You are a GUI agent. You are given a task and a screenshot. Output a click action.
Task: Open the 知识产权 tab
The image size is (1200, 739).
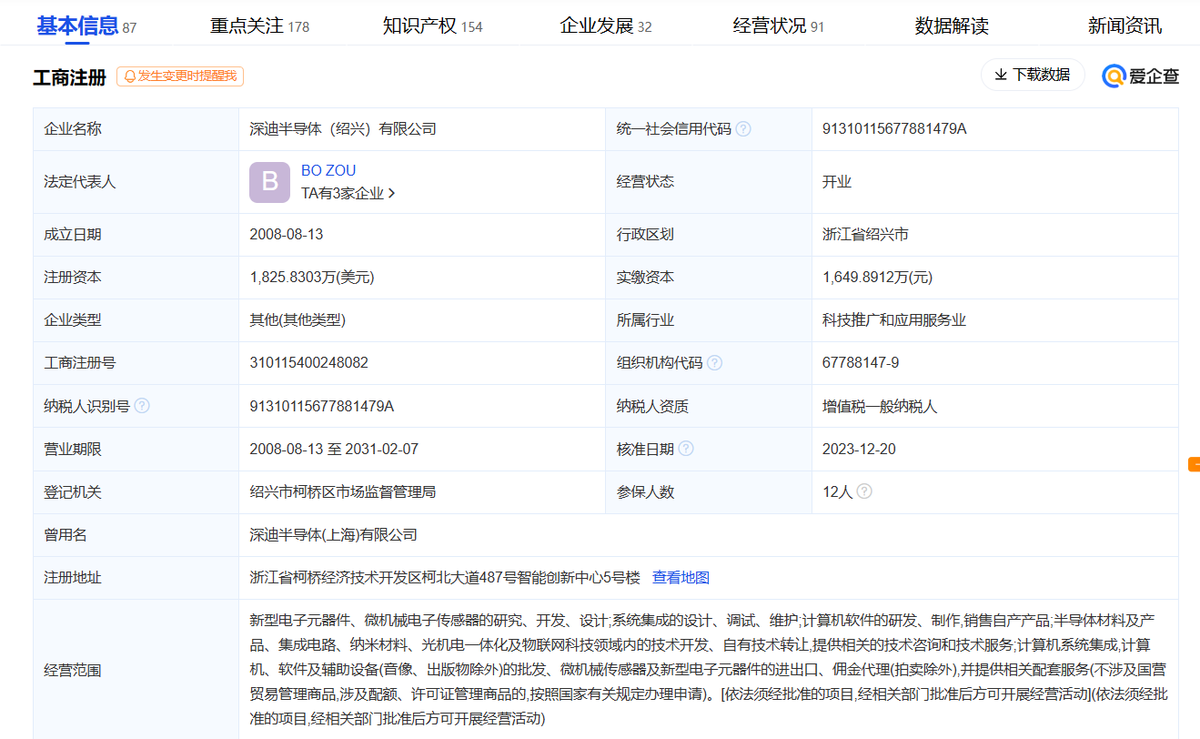421,24
